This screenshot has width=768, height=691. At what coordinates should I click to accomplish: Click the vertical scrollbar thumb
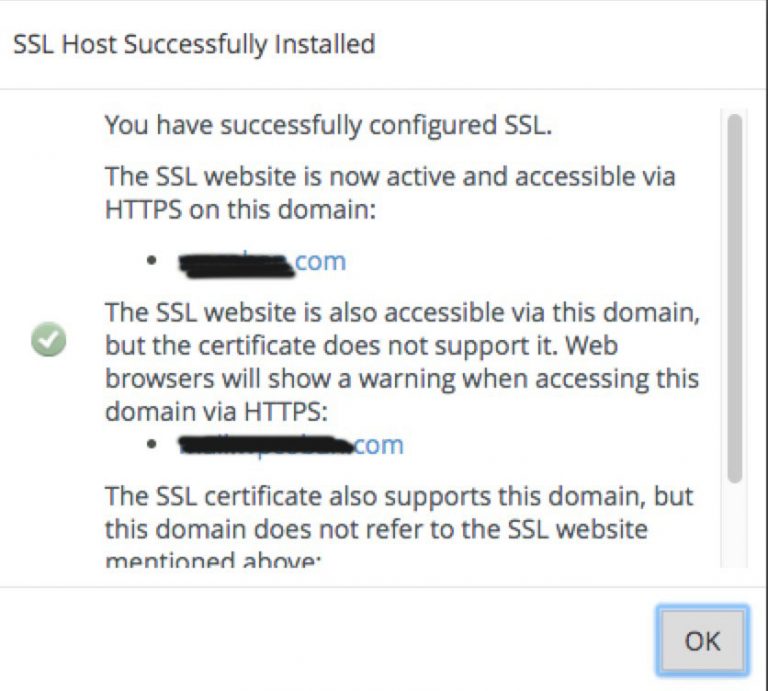(x=734, y=298)
